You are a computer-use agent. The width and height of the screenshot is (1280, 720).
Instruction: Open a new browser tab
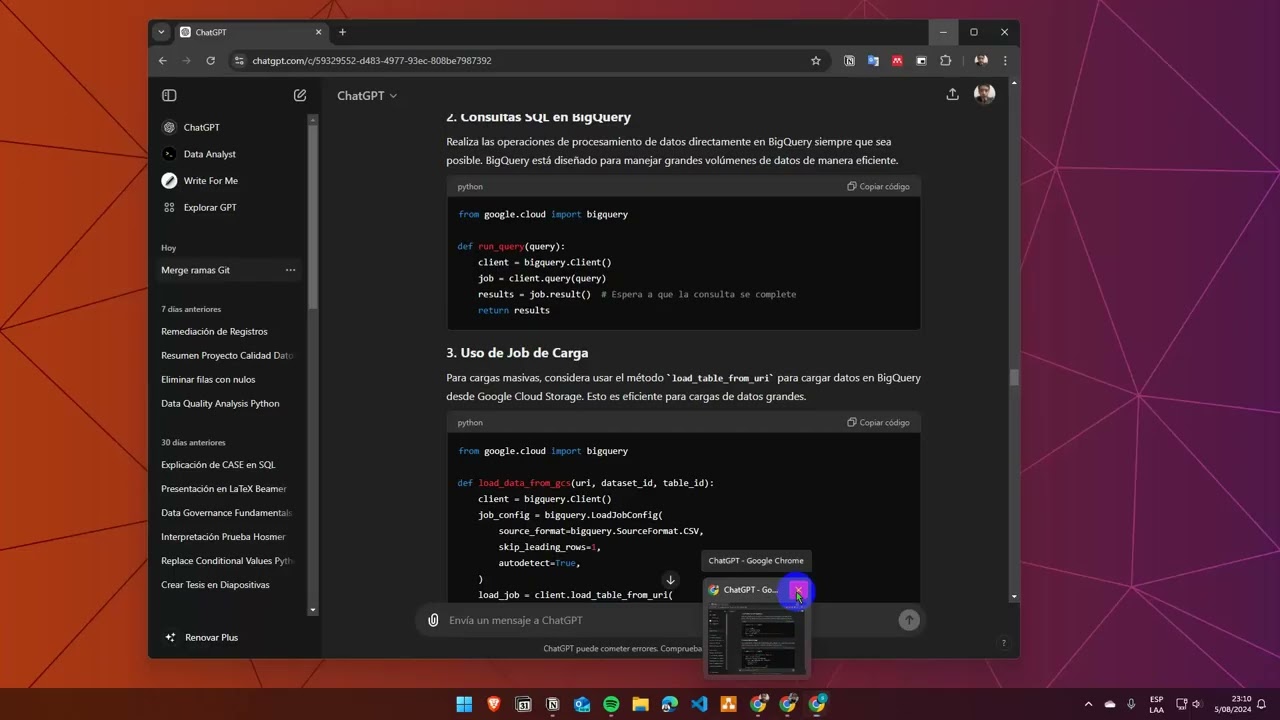(x=342, y=32)
